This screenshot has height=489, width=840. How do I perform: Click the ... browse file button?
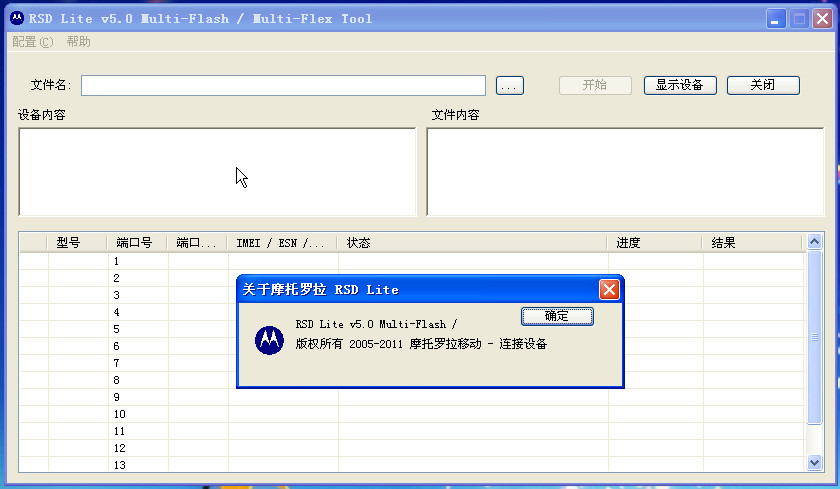coord(509,86)
